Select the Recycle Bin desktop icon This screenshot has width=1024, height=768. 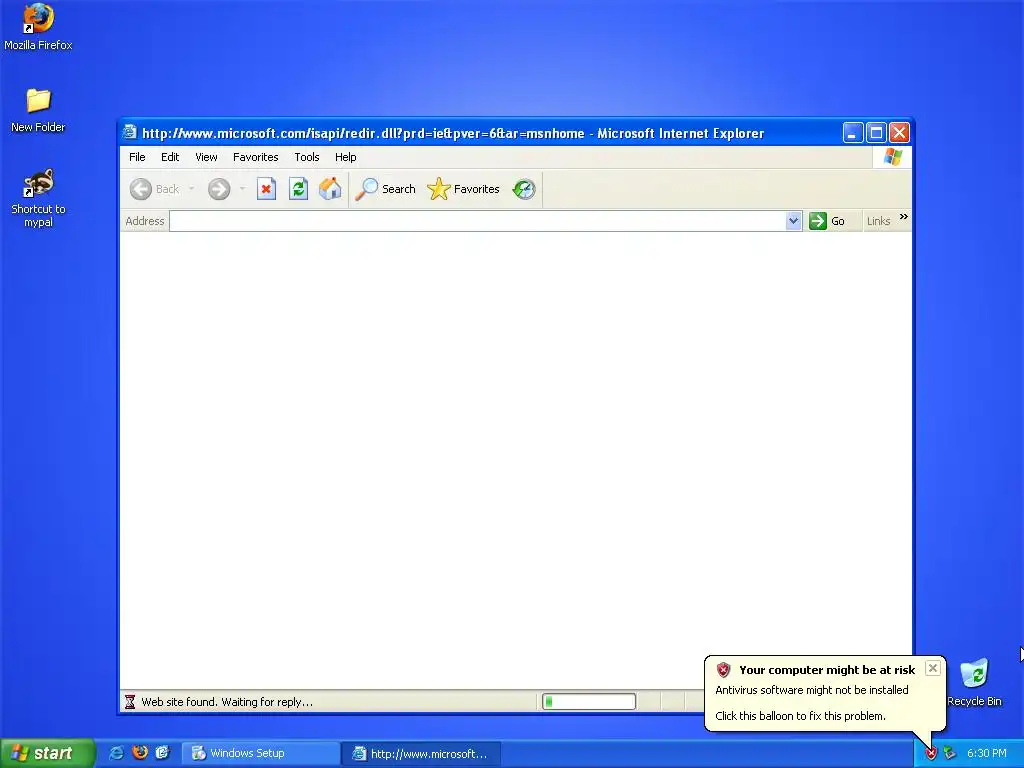974,683
